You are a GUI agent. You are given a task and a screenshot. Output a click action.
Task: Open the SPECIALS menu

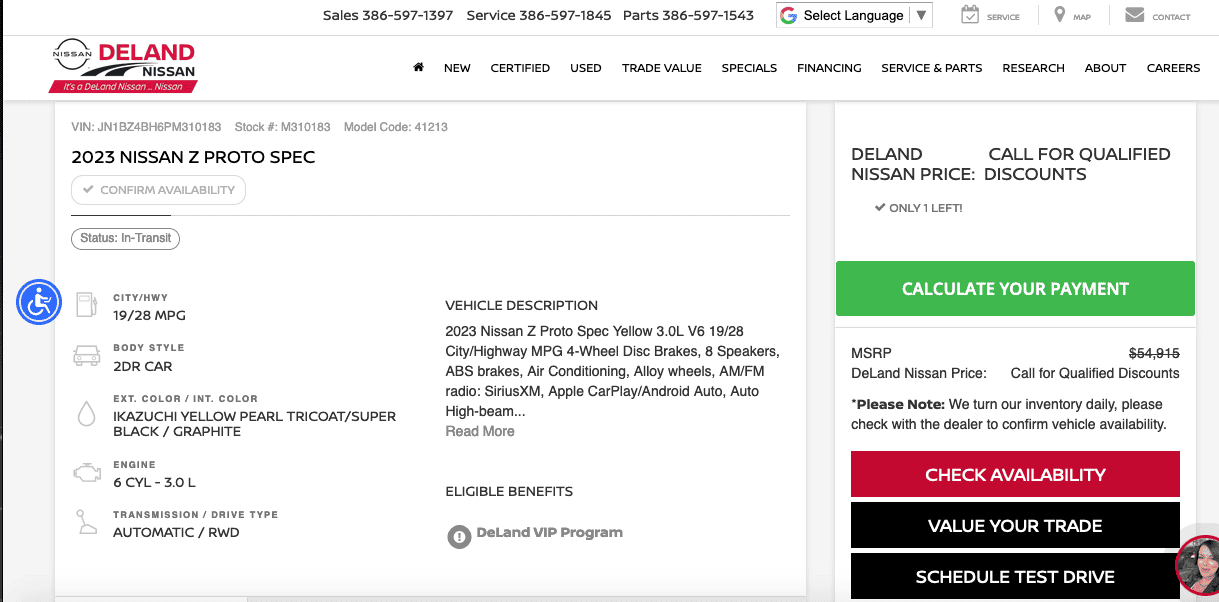tap(749, 68)
